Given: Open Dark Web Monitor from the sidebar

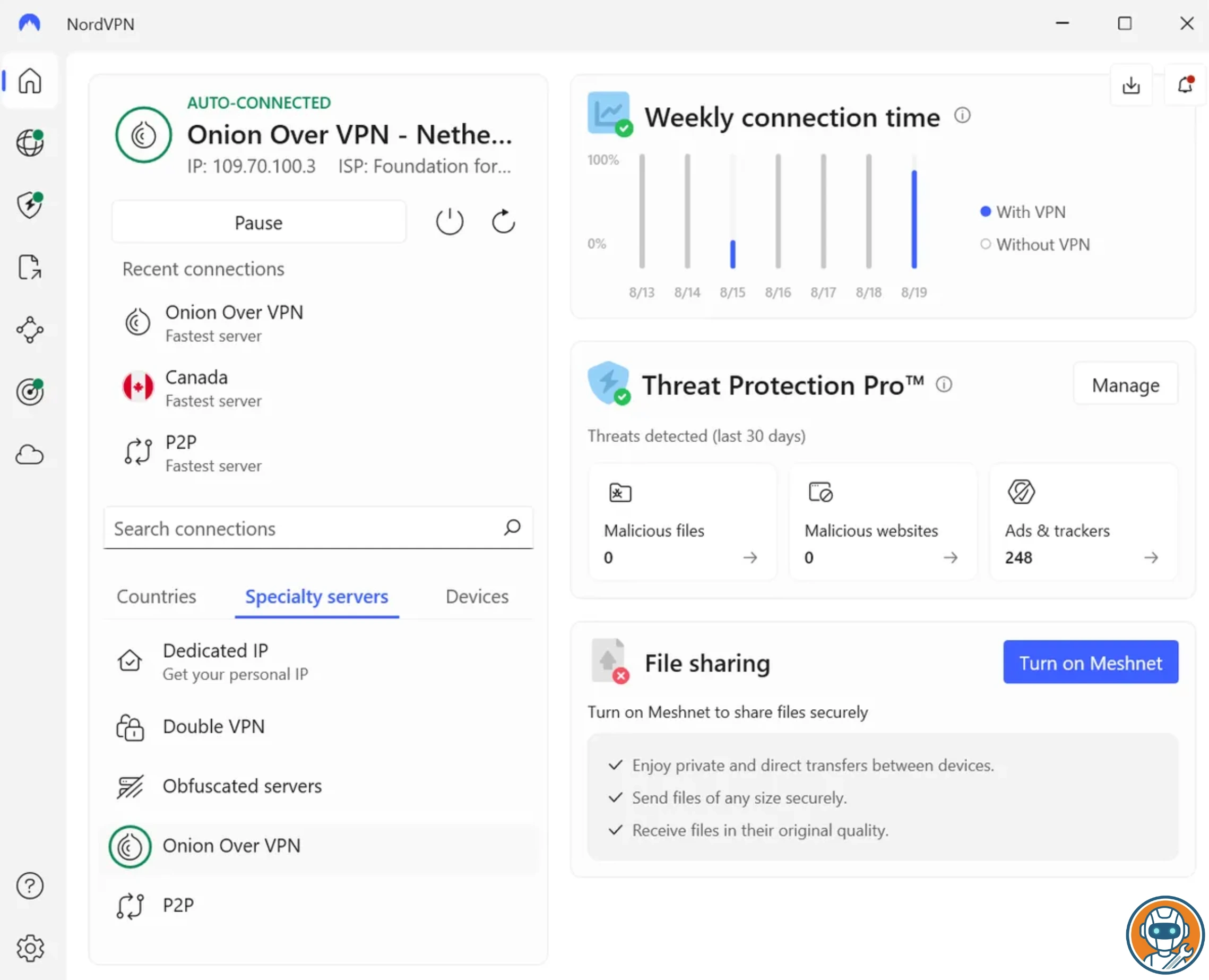Looking at the screenshot, I should 29,392.
